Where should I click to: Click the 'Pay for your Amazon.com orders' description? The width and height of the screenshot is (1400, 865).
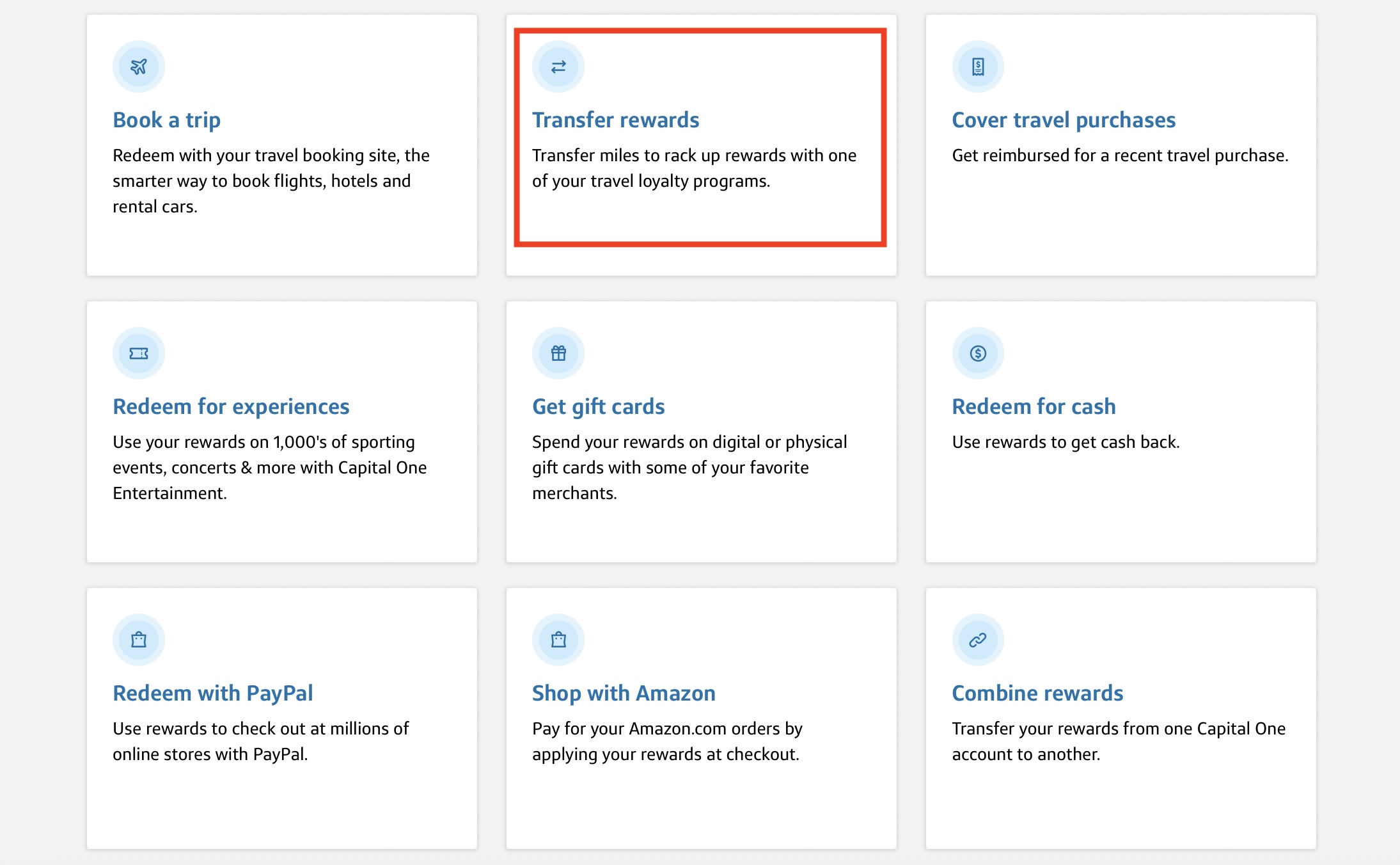[667, 742]
